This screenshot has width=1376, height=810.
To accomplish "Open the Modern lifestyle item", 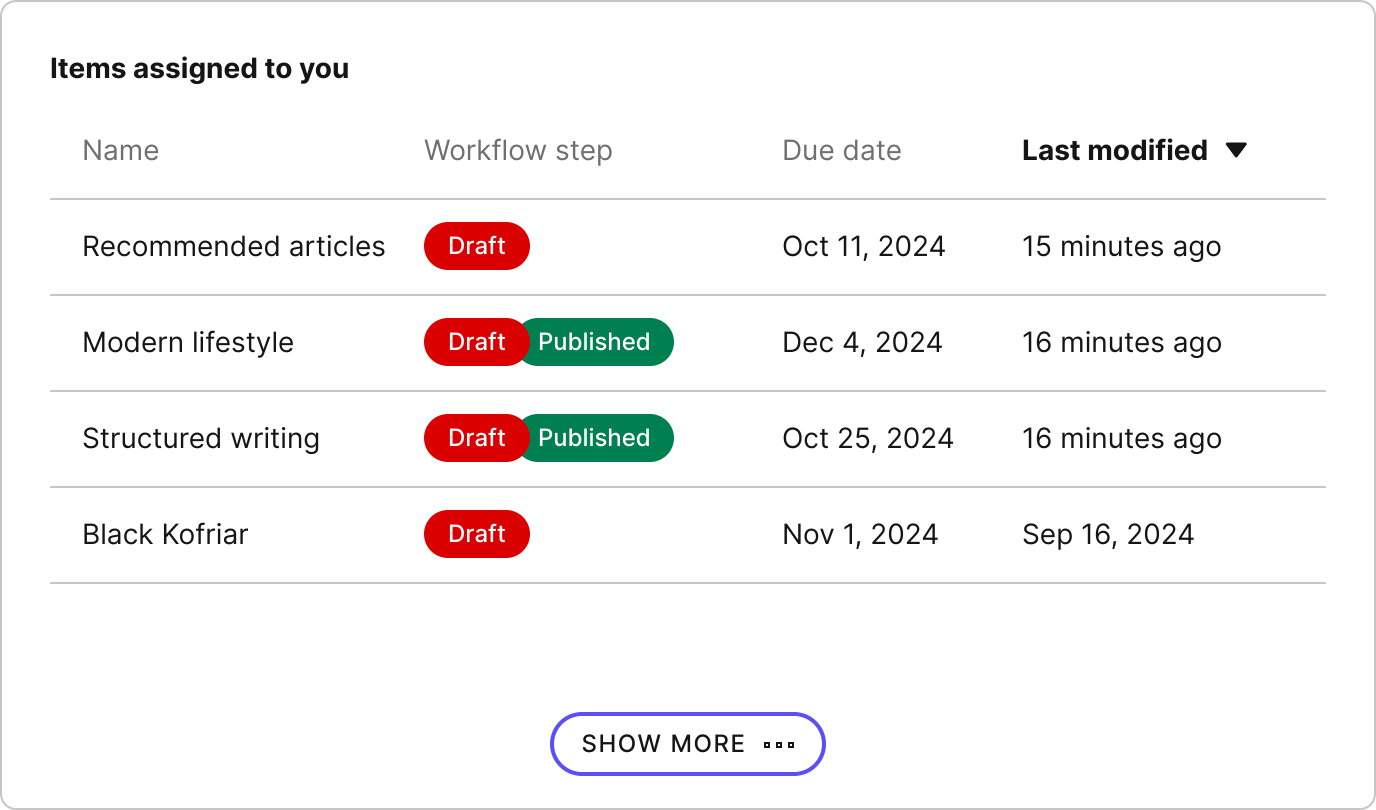I will pyautogui.click(x=188, y=343).
